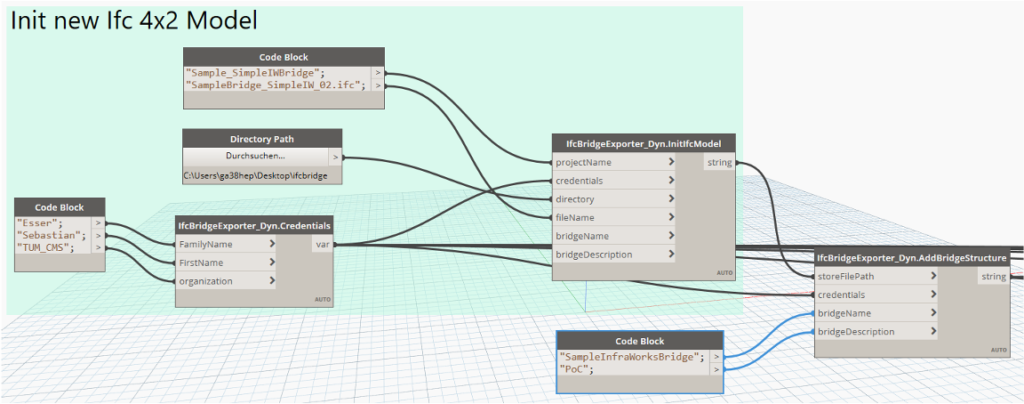Select Code Block header above "Sample_SimpleIWBridge"
Screen dimensions: 1024x404
point(283,57)
